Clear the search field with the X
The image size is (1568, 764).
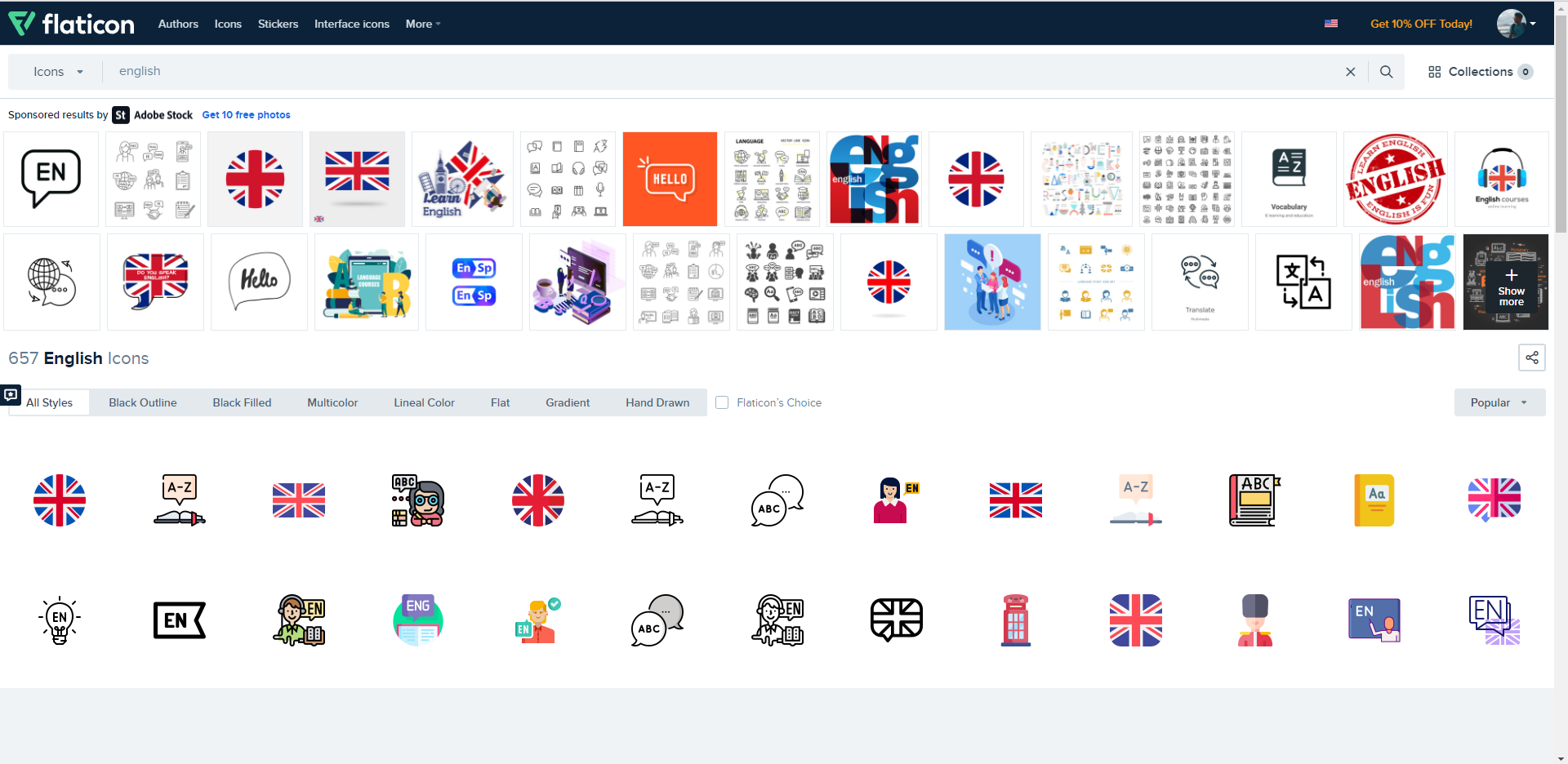pos(1351,72)
